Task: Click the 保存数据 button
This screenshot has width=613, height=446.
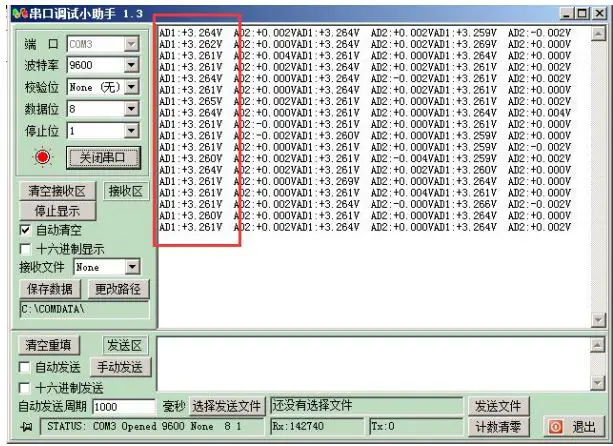Action: coord(50,289)
